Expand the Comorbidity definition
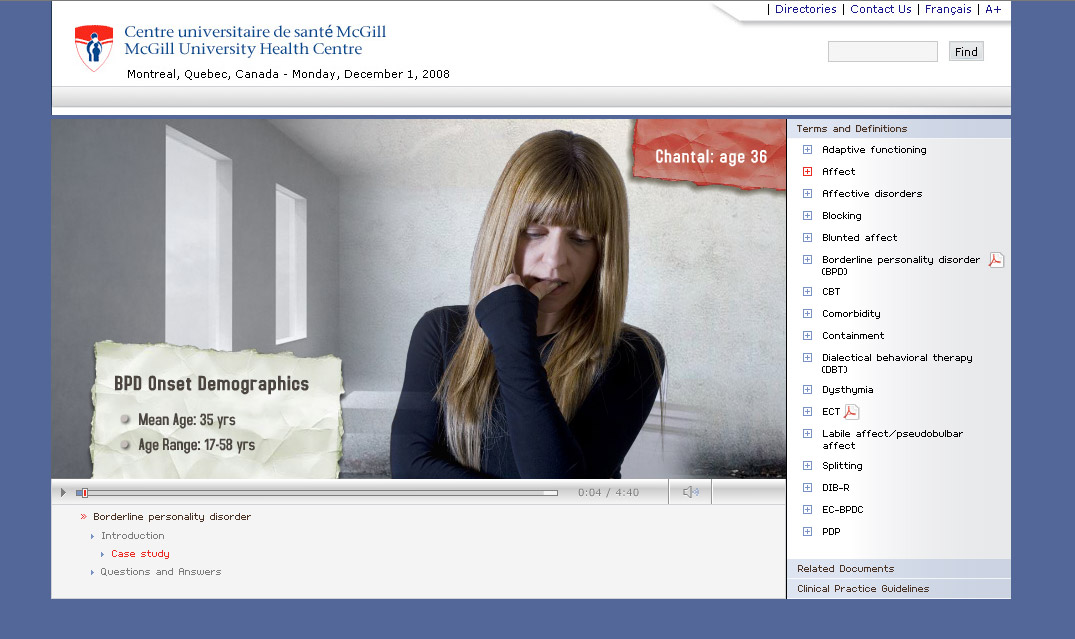This screenshot has height=639, width=1075. pos(808,313)
